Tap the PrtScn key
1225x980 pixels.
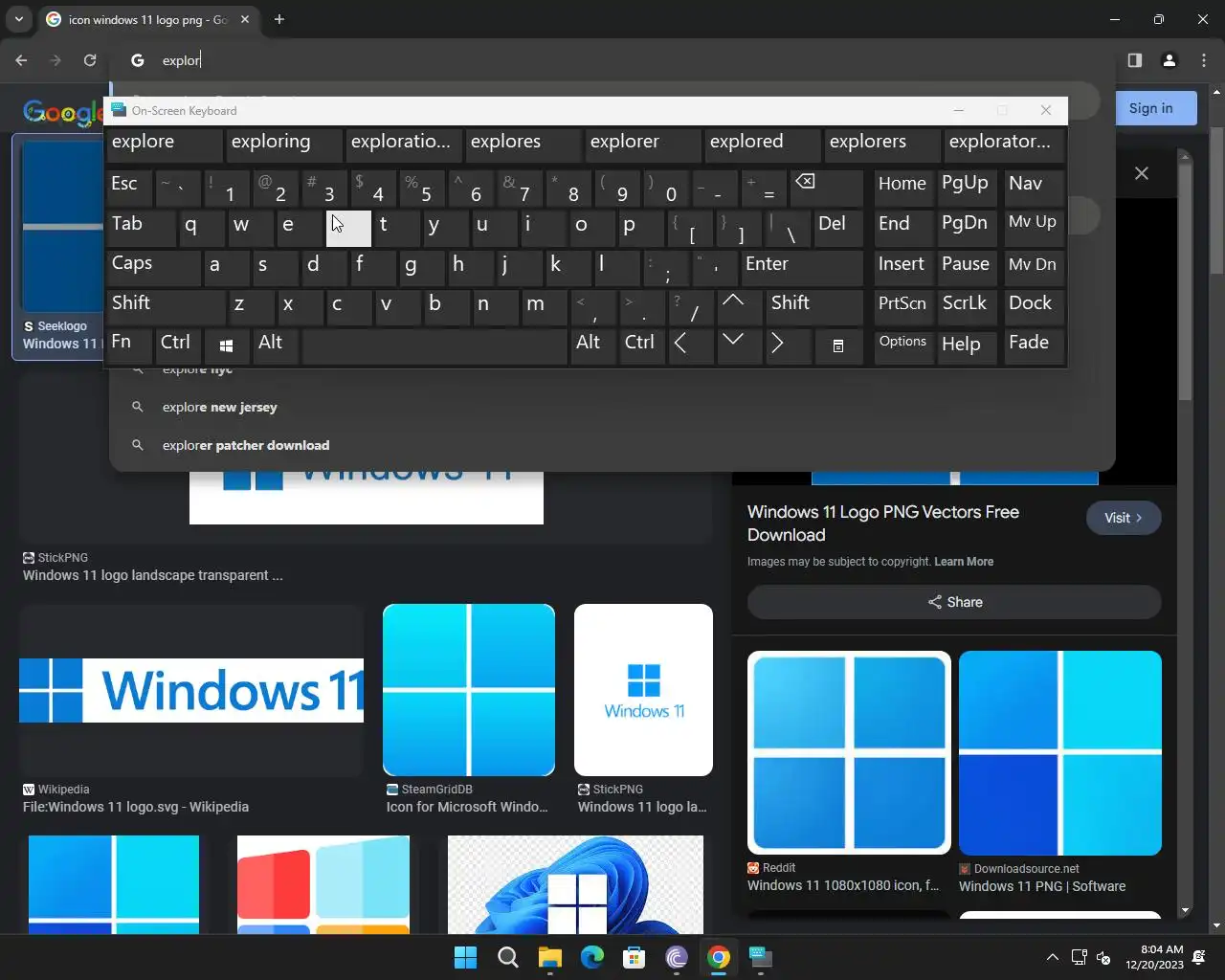903,306
